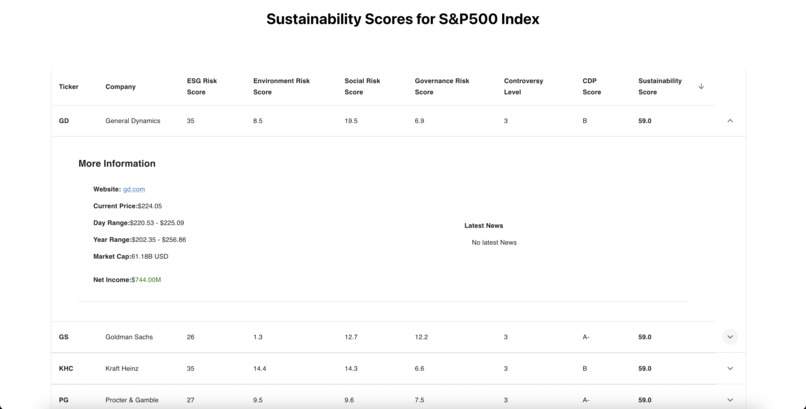The height and width of the screenshot is (409, 806).
Task: Sort by Sustainability Score column header
Action: 660,86
